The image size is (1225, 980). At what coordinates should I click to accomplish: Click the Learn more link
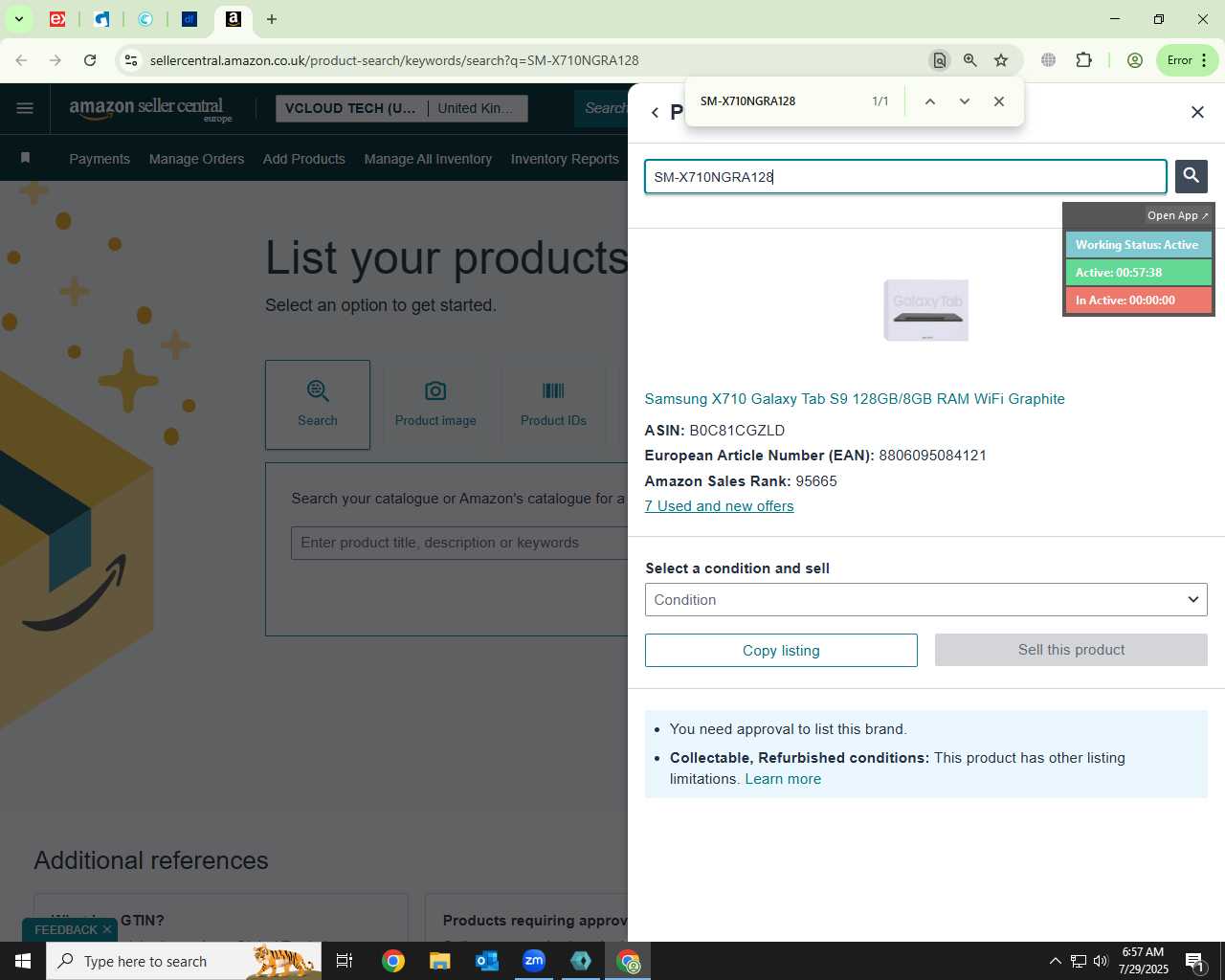[783, 779]
